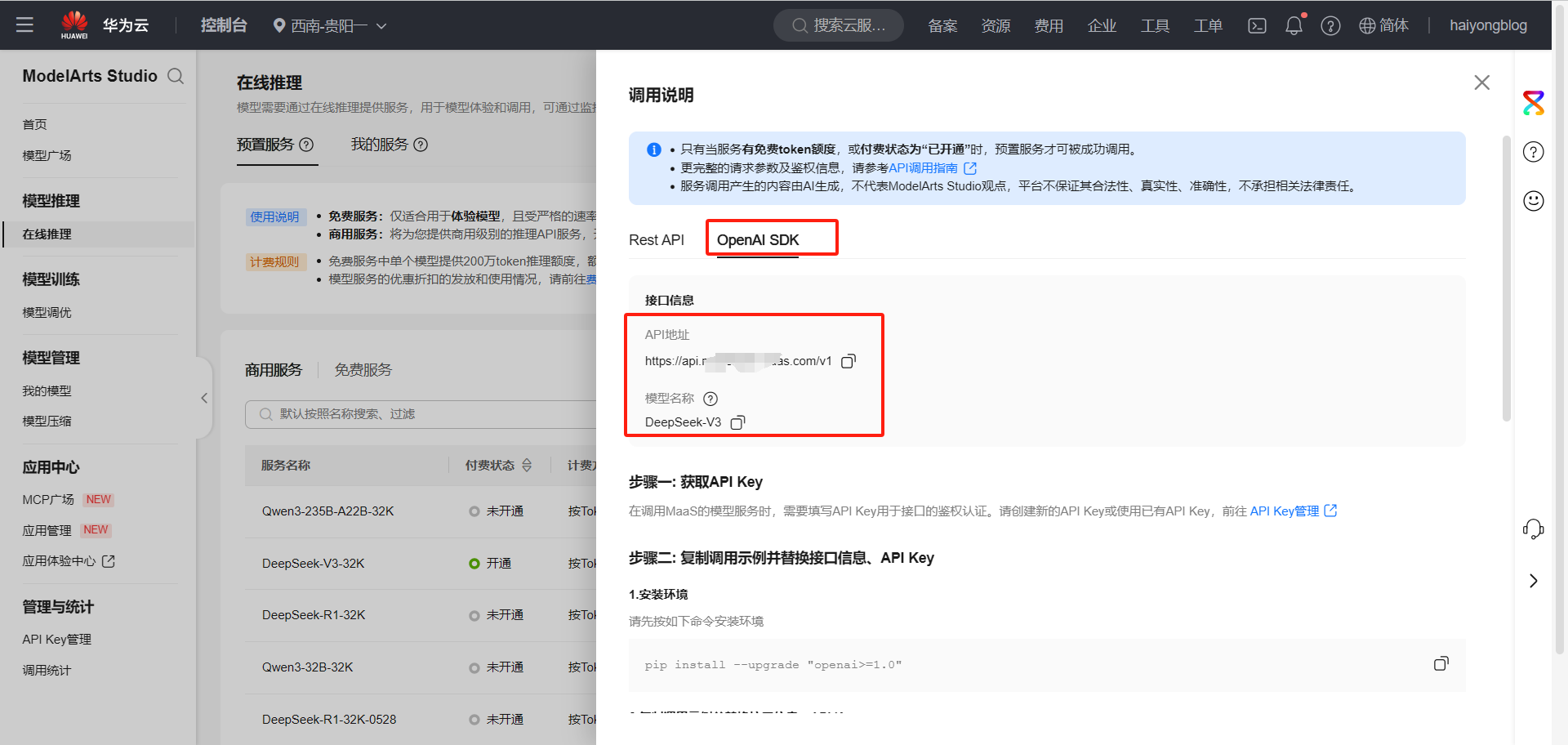Open the help question-mark icon in top bar

pos(1330,25)
